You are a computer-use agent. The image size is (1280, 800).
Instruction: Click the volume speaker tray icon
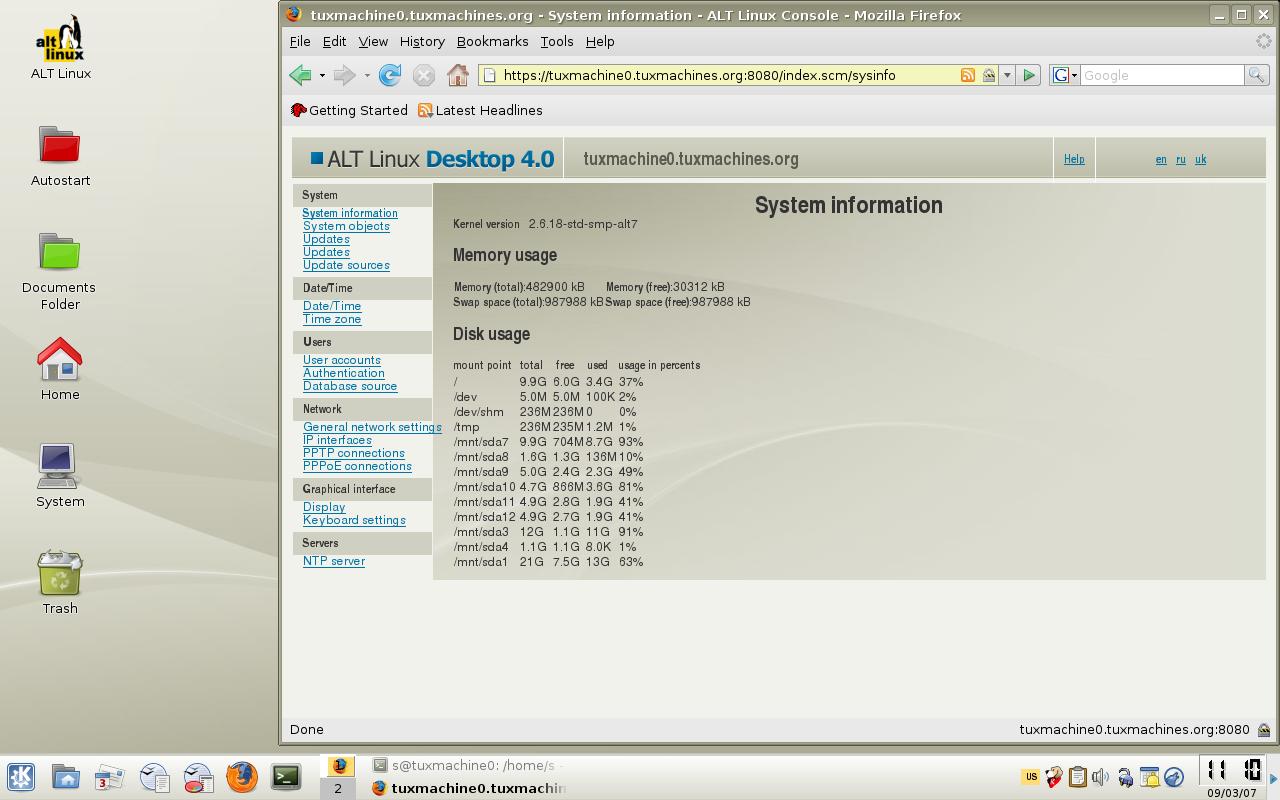pos(1101,777)
